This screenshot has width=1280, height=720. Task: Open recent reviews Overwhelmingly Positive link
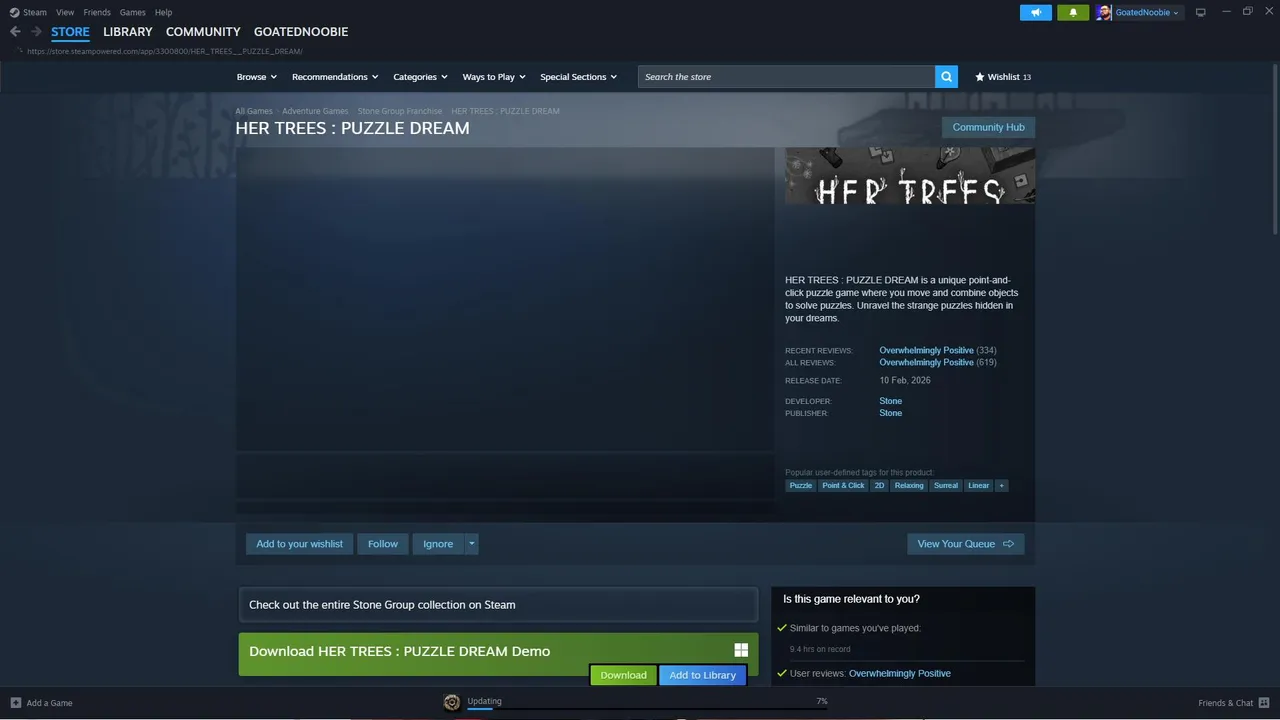point(926,350)
